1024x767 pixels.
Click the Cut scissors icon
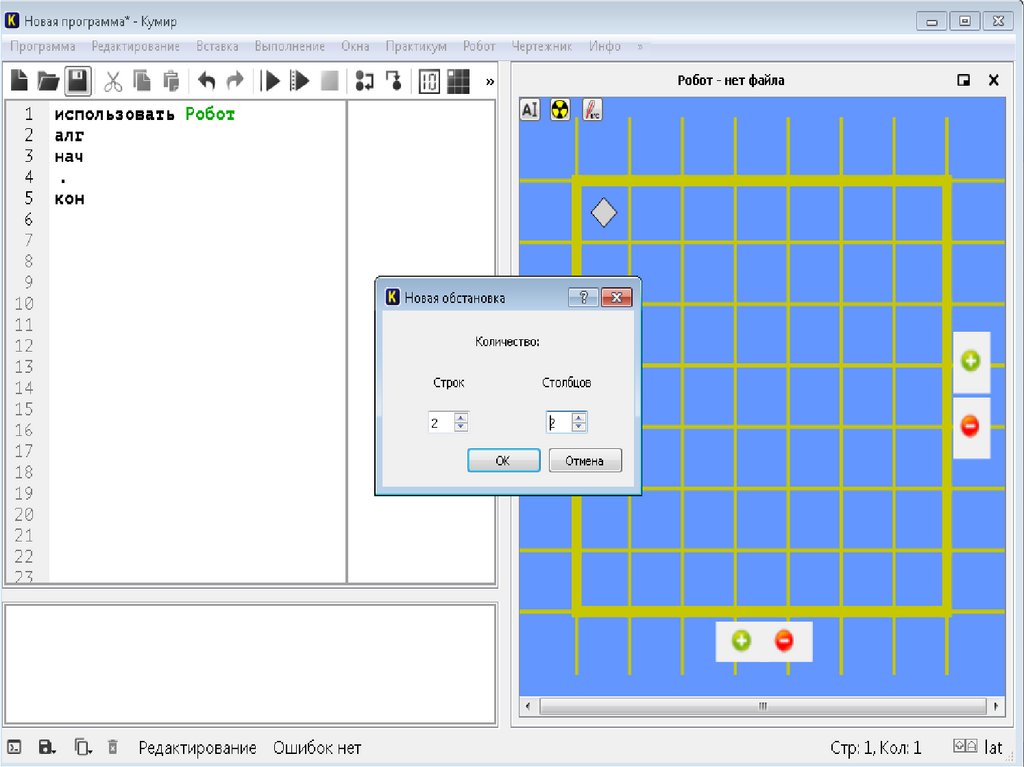coord(113,81)
